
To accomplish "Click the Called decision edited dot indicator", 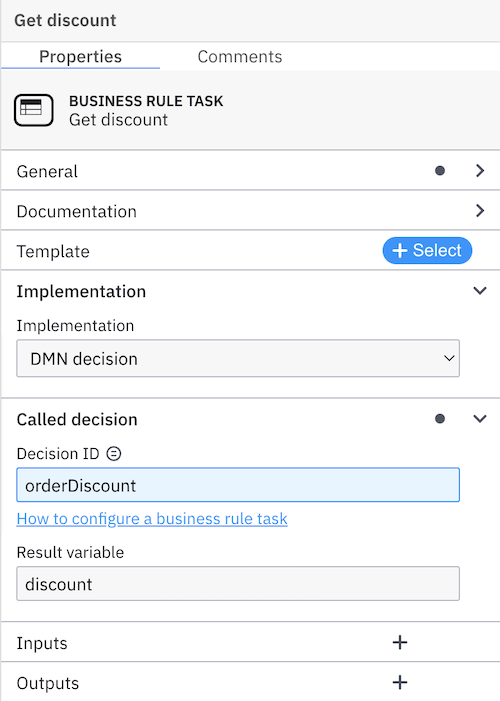I will (x=440, y=419).
